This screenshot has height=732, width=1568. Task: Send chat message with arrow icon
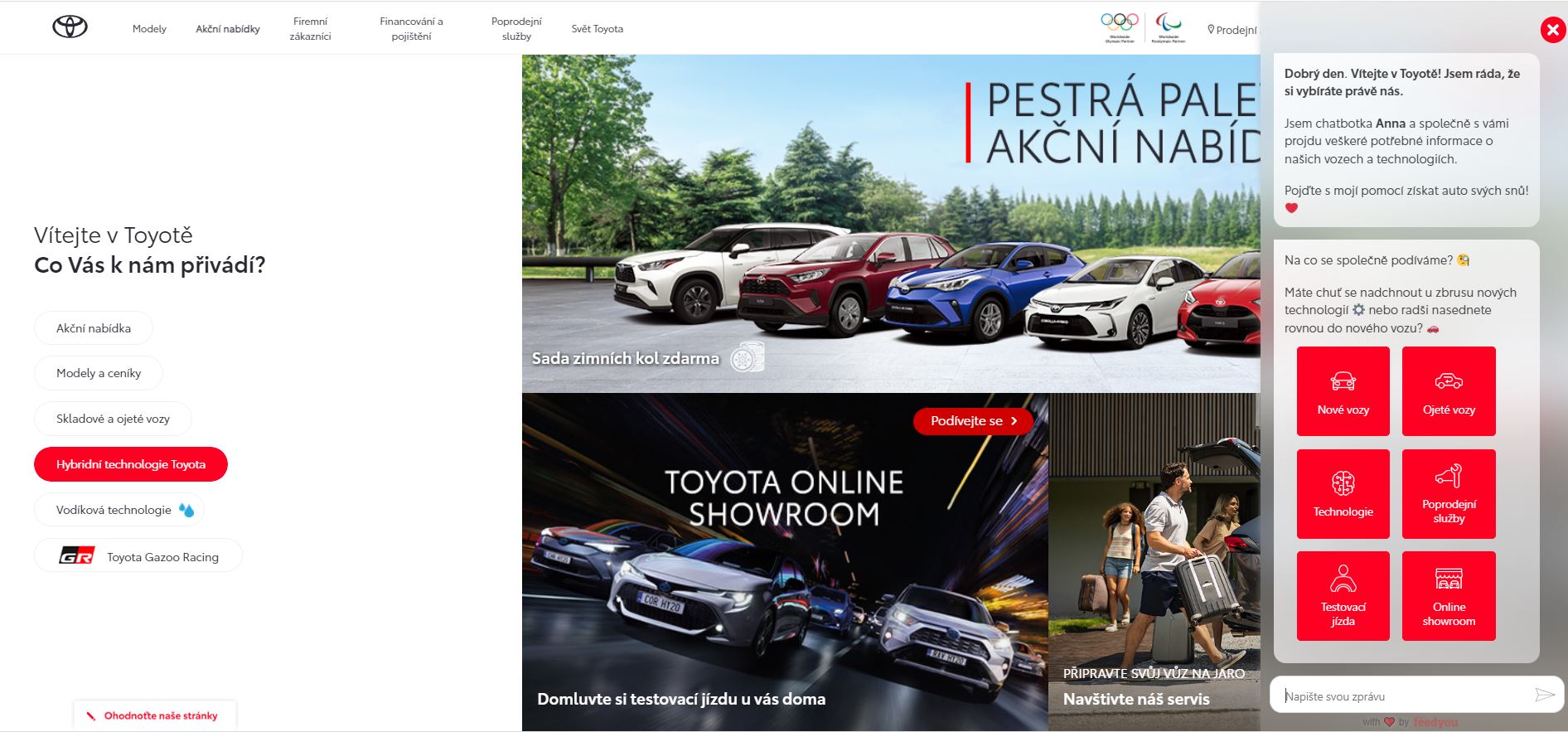(x=1544, y=695)
